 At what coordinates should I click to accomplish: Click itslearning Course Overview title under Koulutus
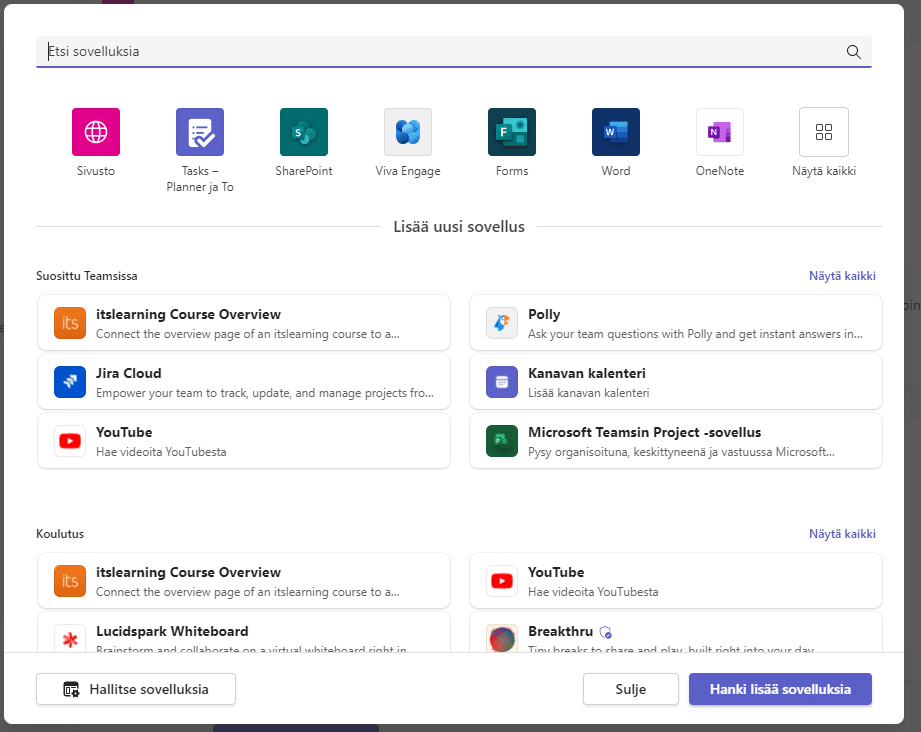point(188,572)
